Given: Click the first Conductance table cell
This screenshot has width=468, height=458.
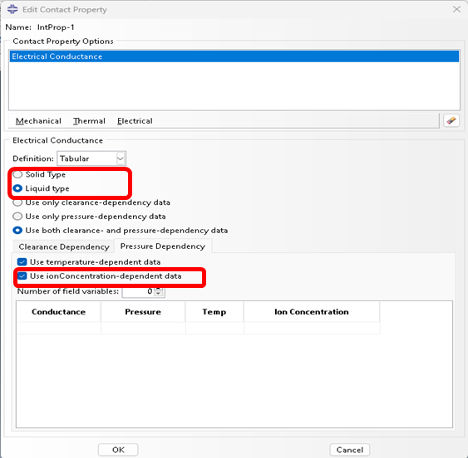Looking at the screenshot, I should pos(59,328).
